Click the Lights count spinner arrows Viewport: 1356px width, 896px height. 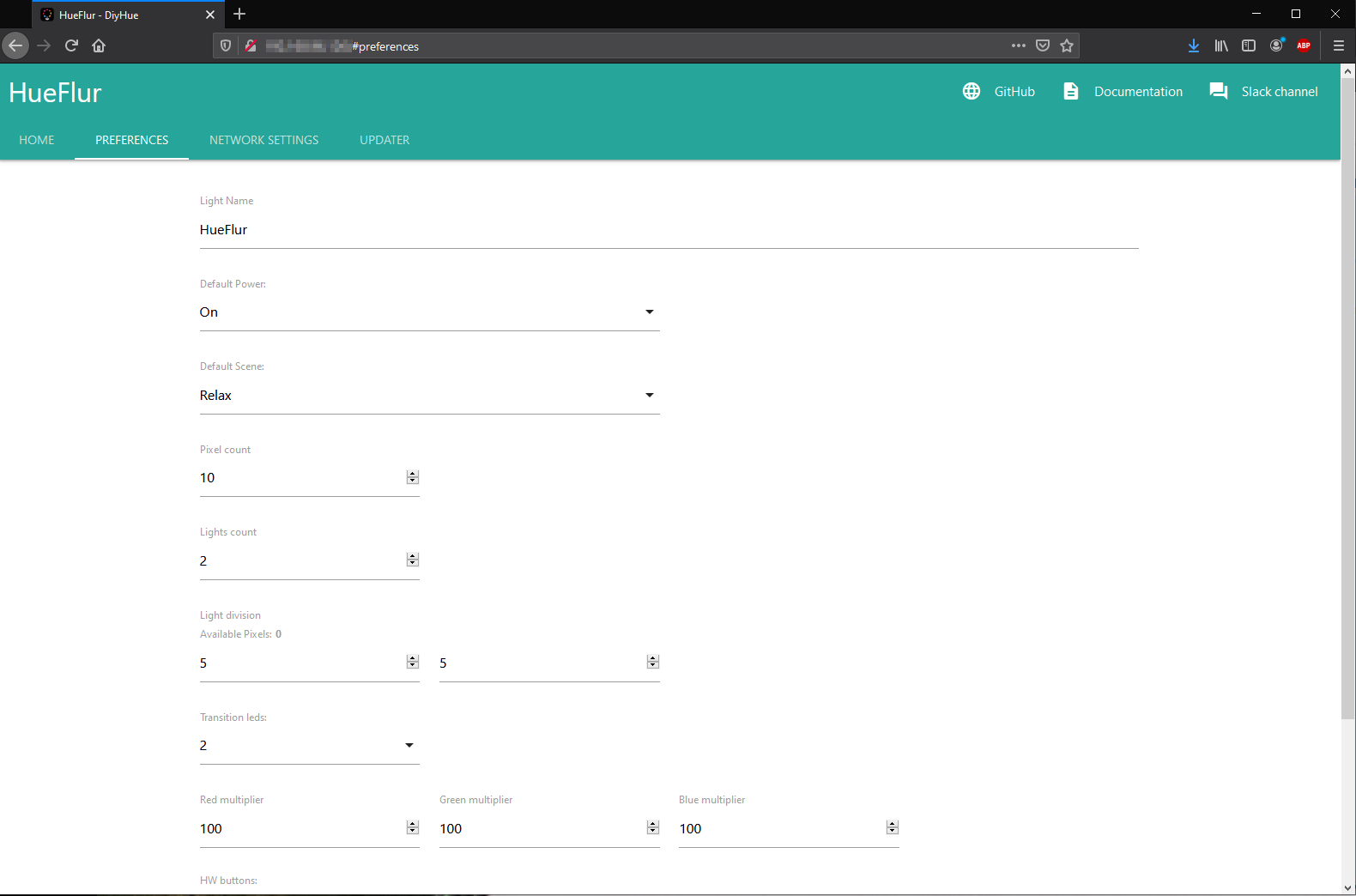click(413, 560)
